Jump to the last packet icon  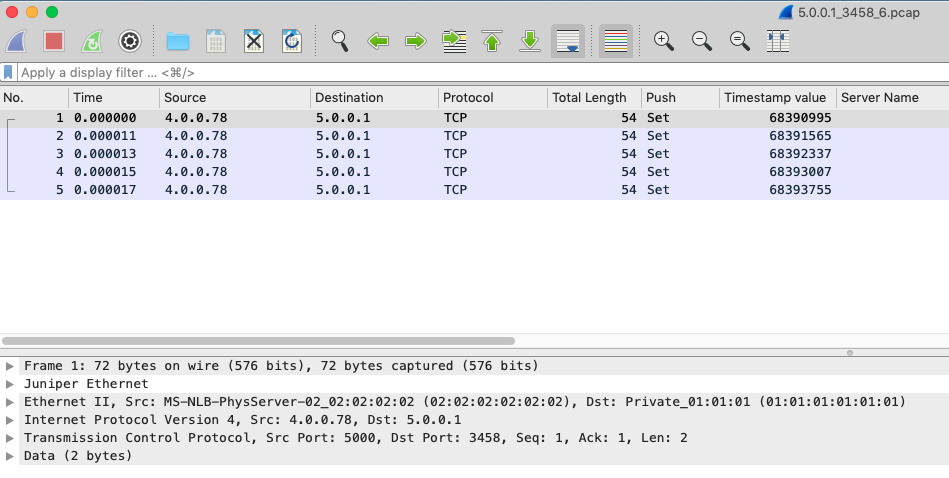point(530,41)
